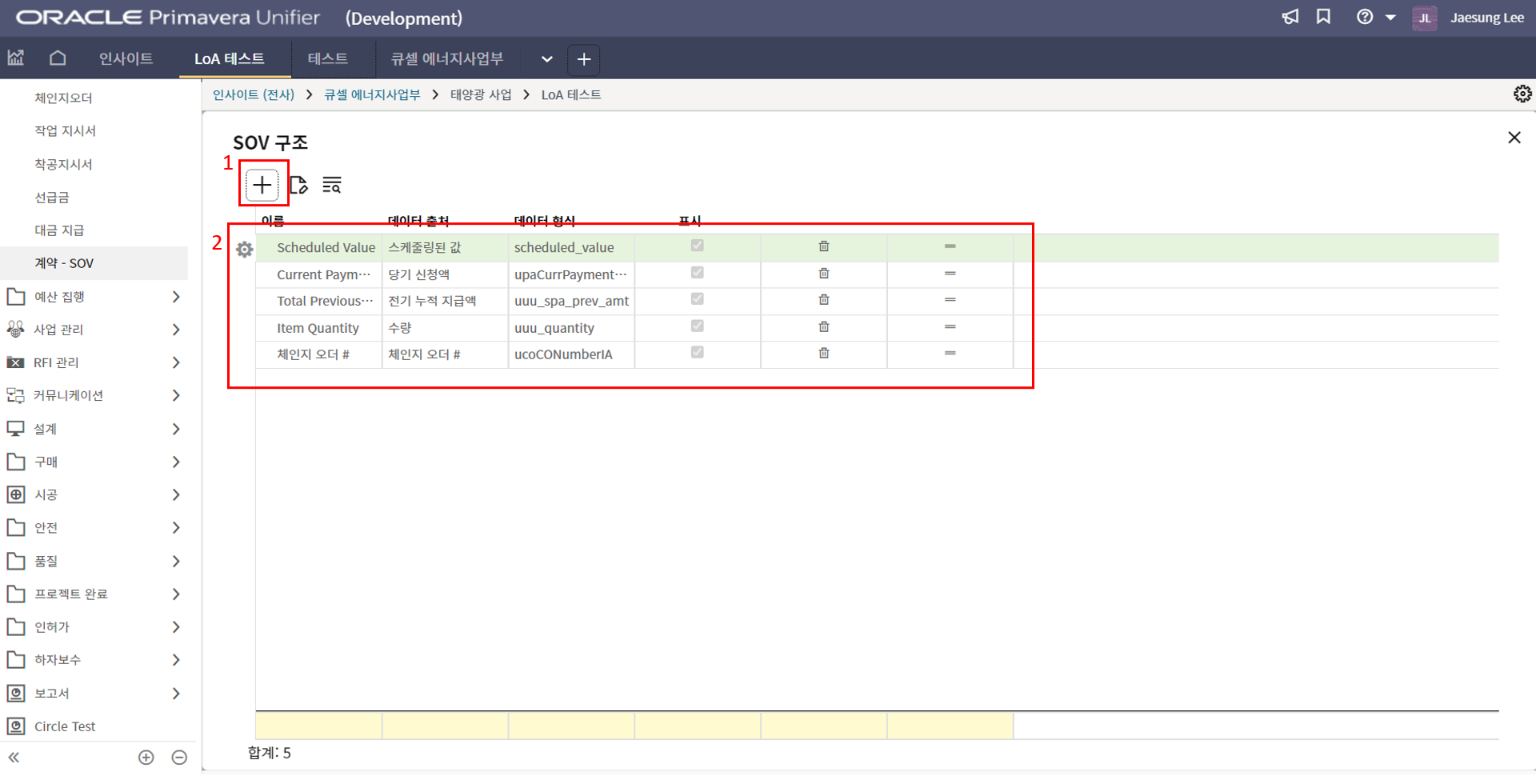
Task: Toggle display checkbox for Scheduled Value
Action: tap(697, 246)
